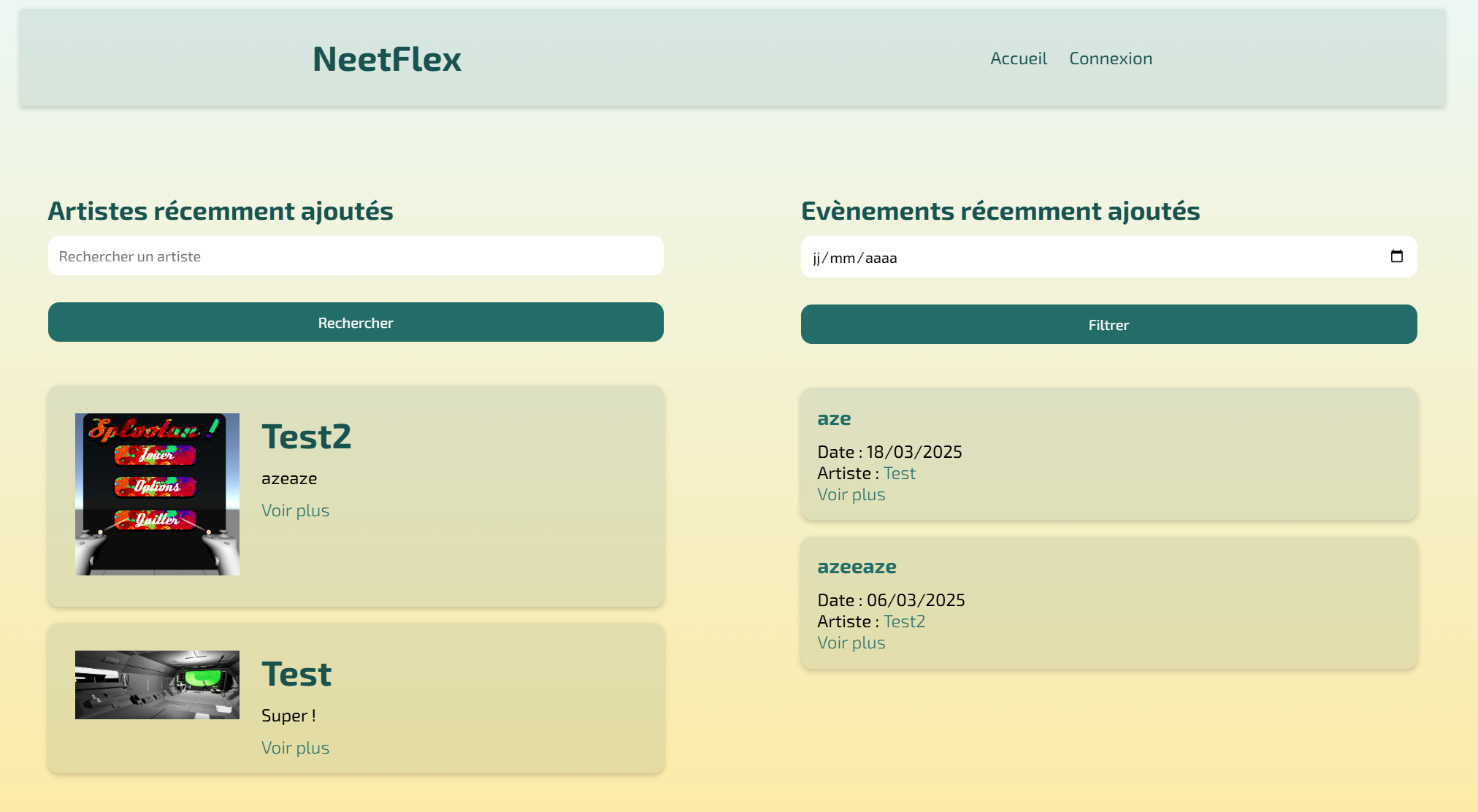Image resolution: width=1478 pixels, height=812 pixels.
Task: Click the 'Date : 18/03/2025' text
Action: (889, 452)
